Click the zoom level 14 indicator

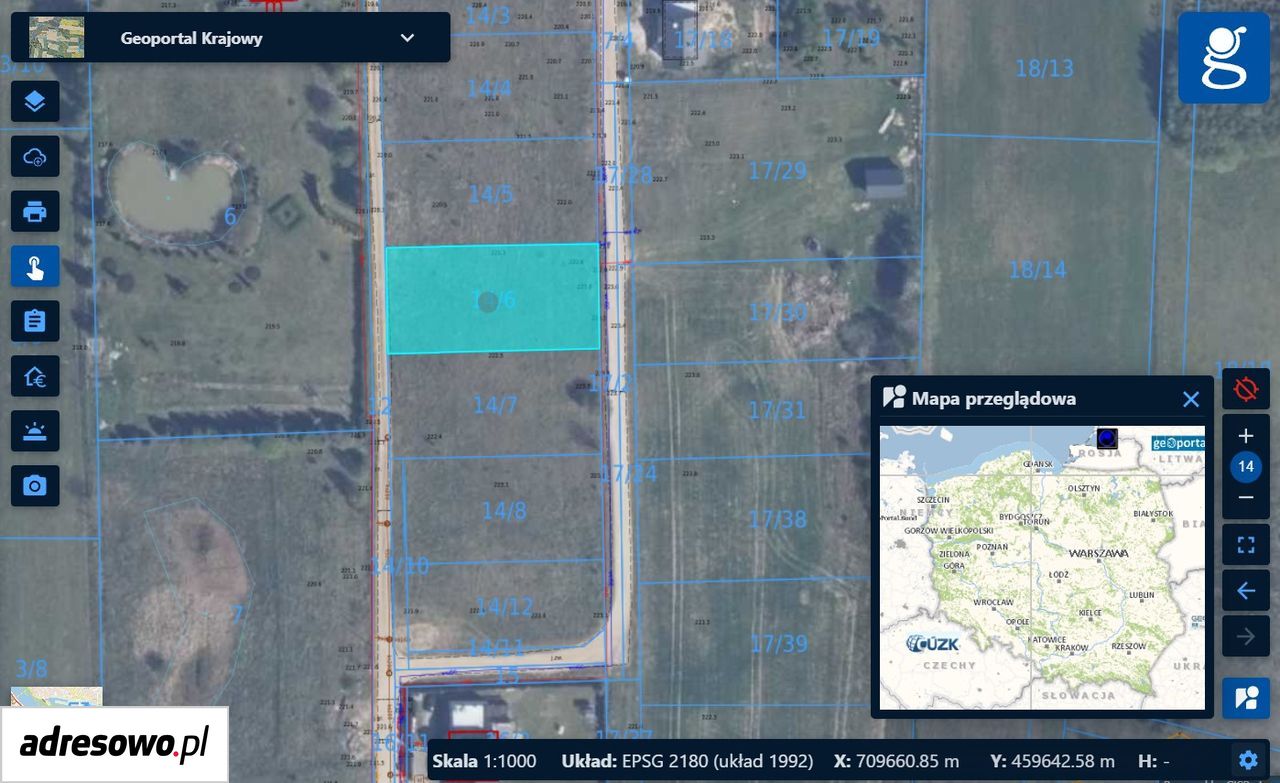pyautogui.click(x=1246, y=467)
